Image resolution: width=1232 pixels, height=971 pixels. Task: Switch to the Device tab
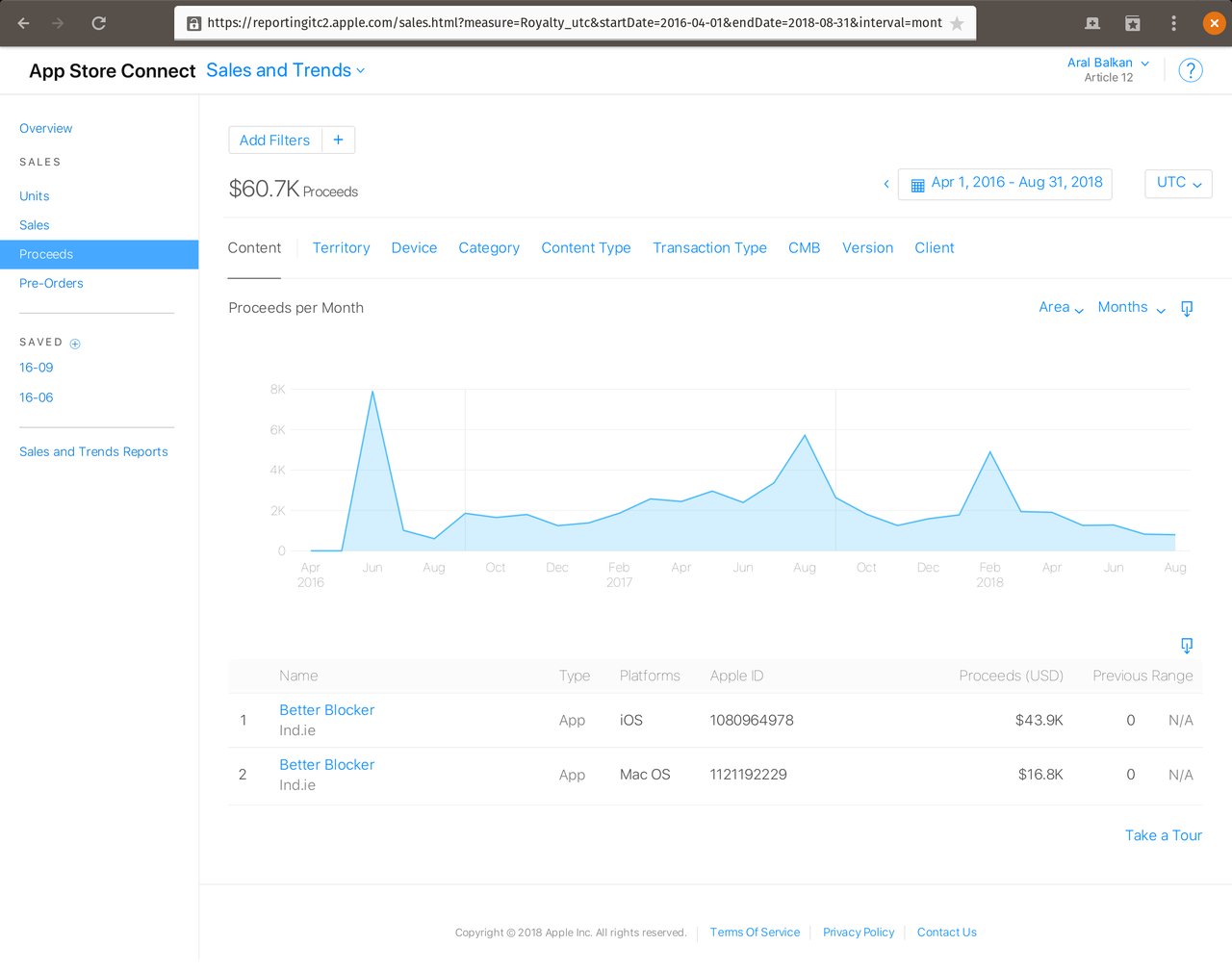(414, 248)
